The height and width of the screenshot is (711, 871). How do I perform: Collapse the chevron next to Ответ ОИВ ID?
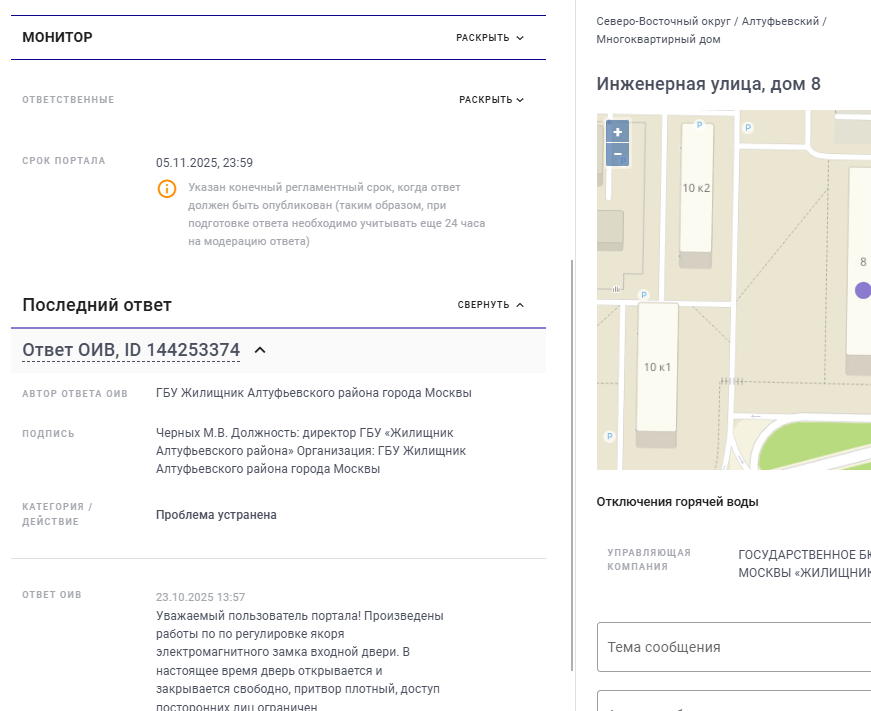coord(260,350)
